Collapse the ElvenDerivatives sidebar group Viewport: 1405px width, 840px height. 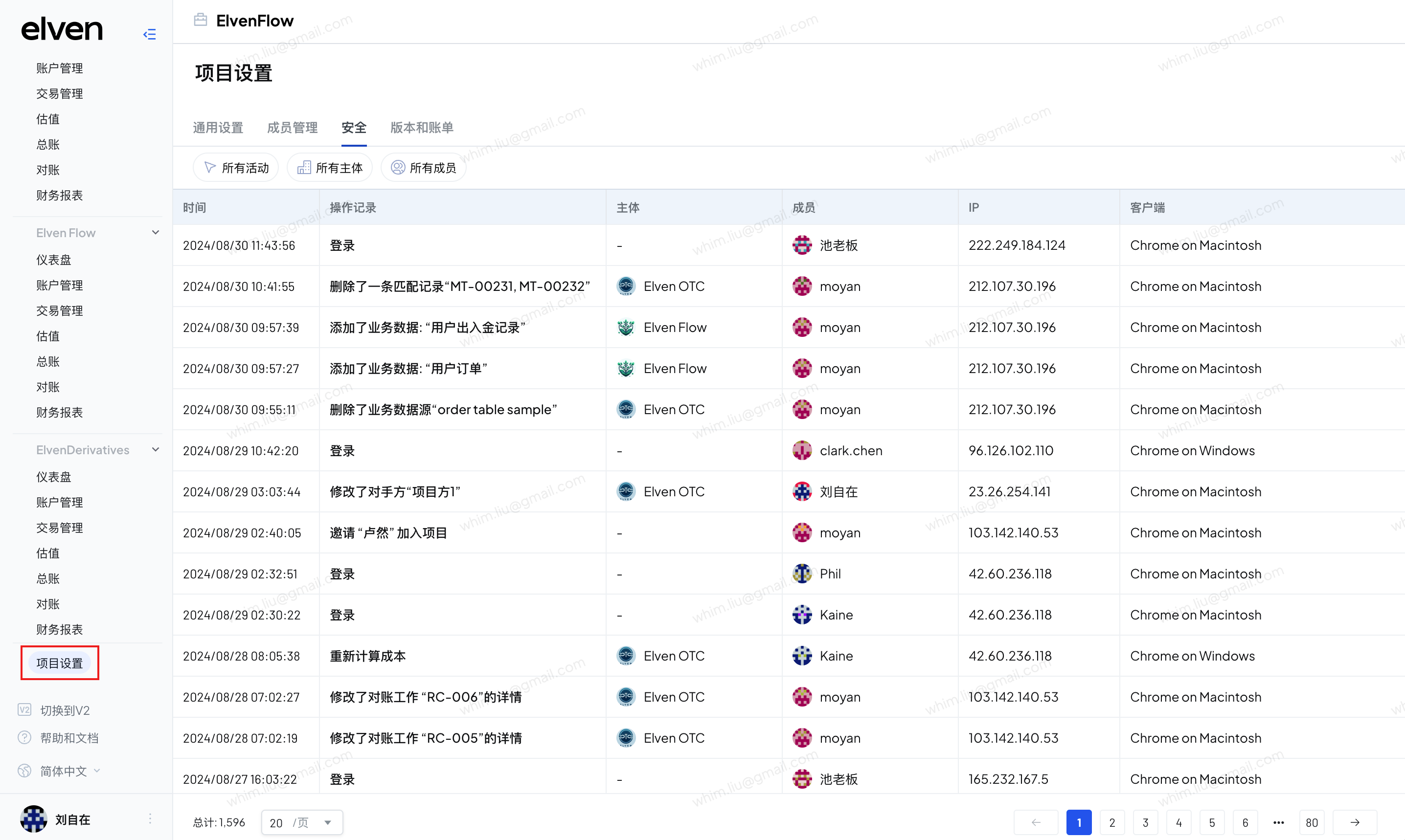pos(156,450)
